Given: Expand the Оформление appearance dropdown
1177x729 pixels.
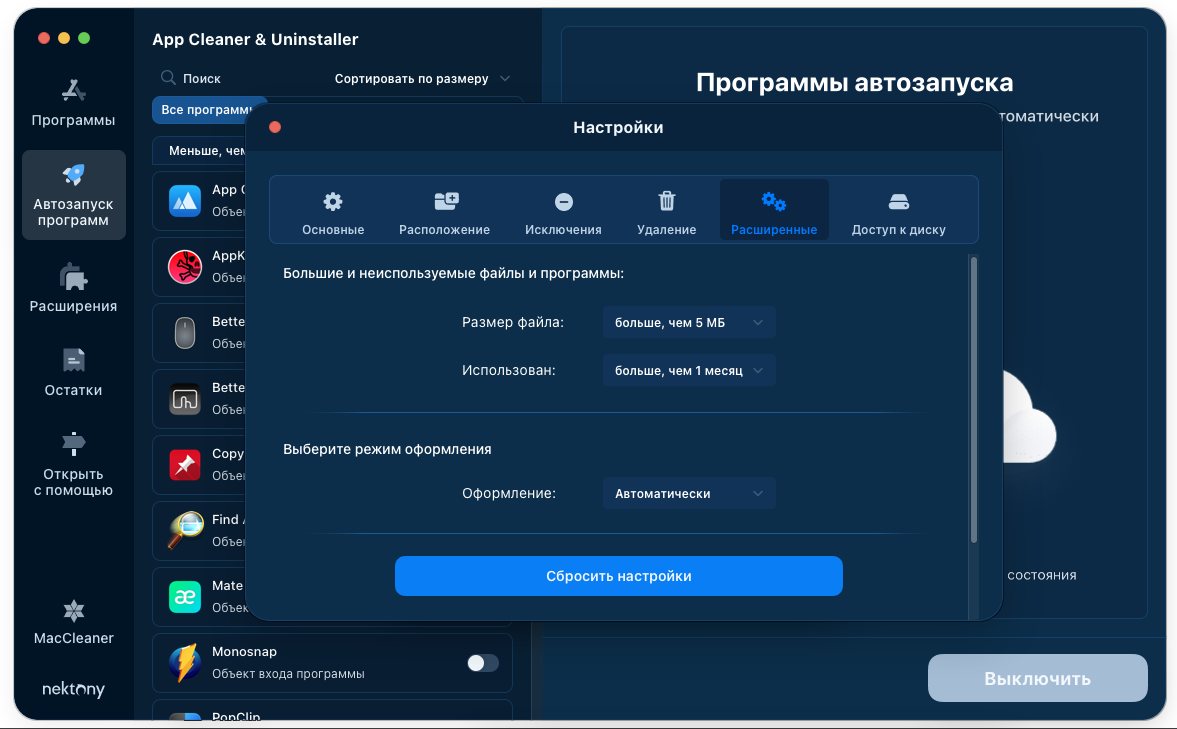Looking at the screenshot, I should 689,494.
